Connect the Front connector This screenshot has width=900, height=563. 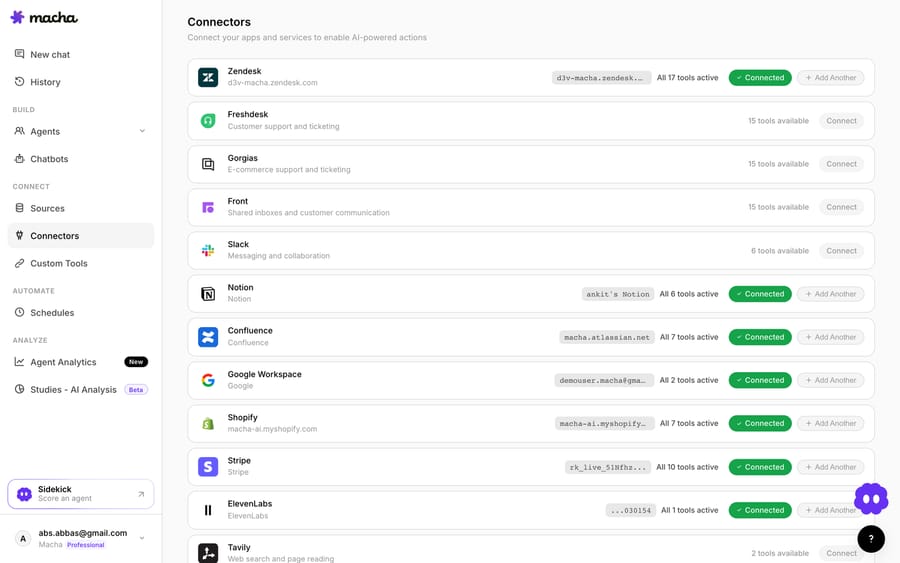coord(841,207)
